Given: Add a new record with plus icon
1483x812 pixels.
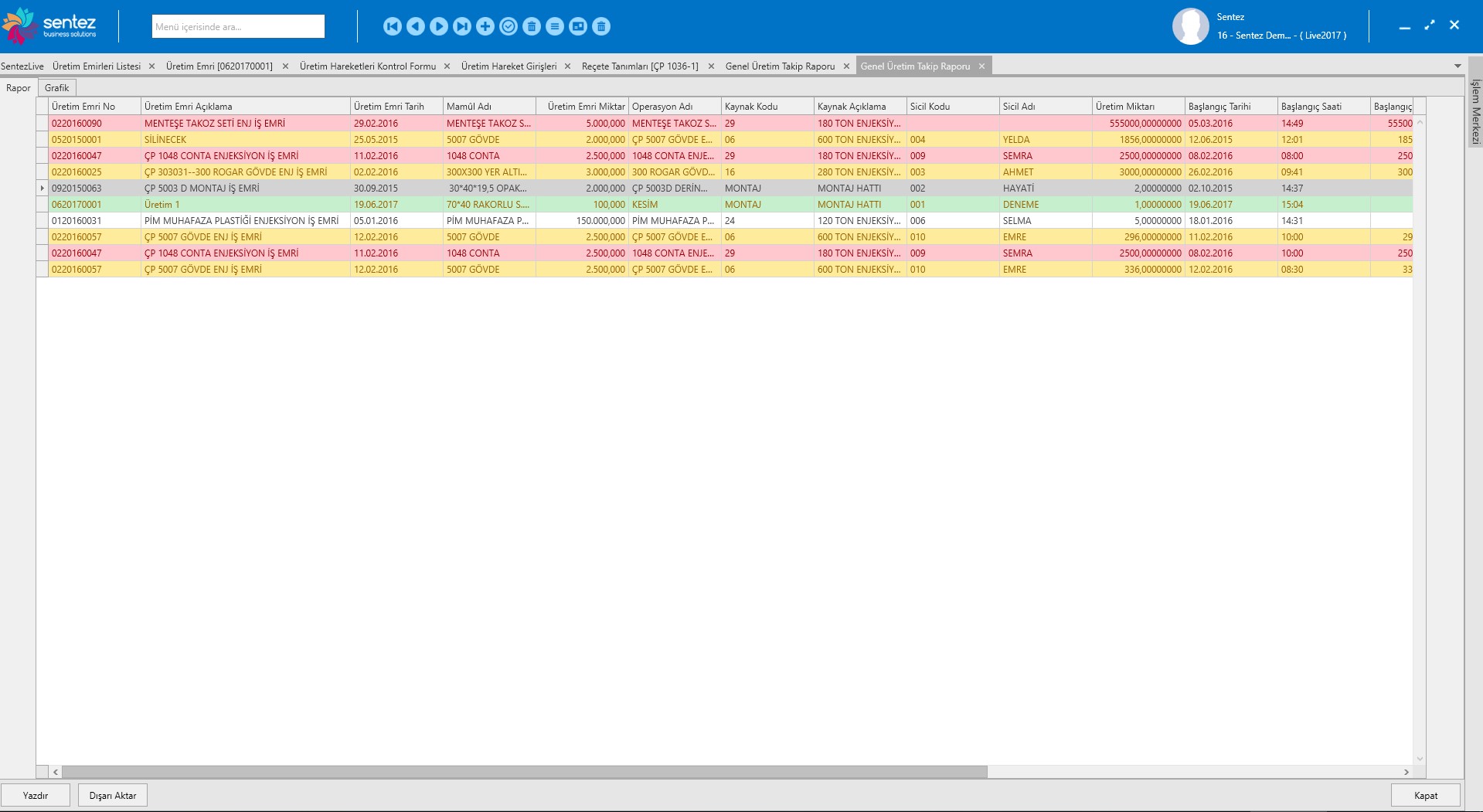Looking at the screenshot, I should [x=485, y=26].
